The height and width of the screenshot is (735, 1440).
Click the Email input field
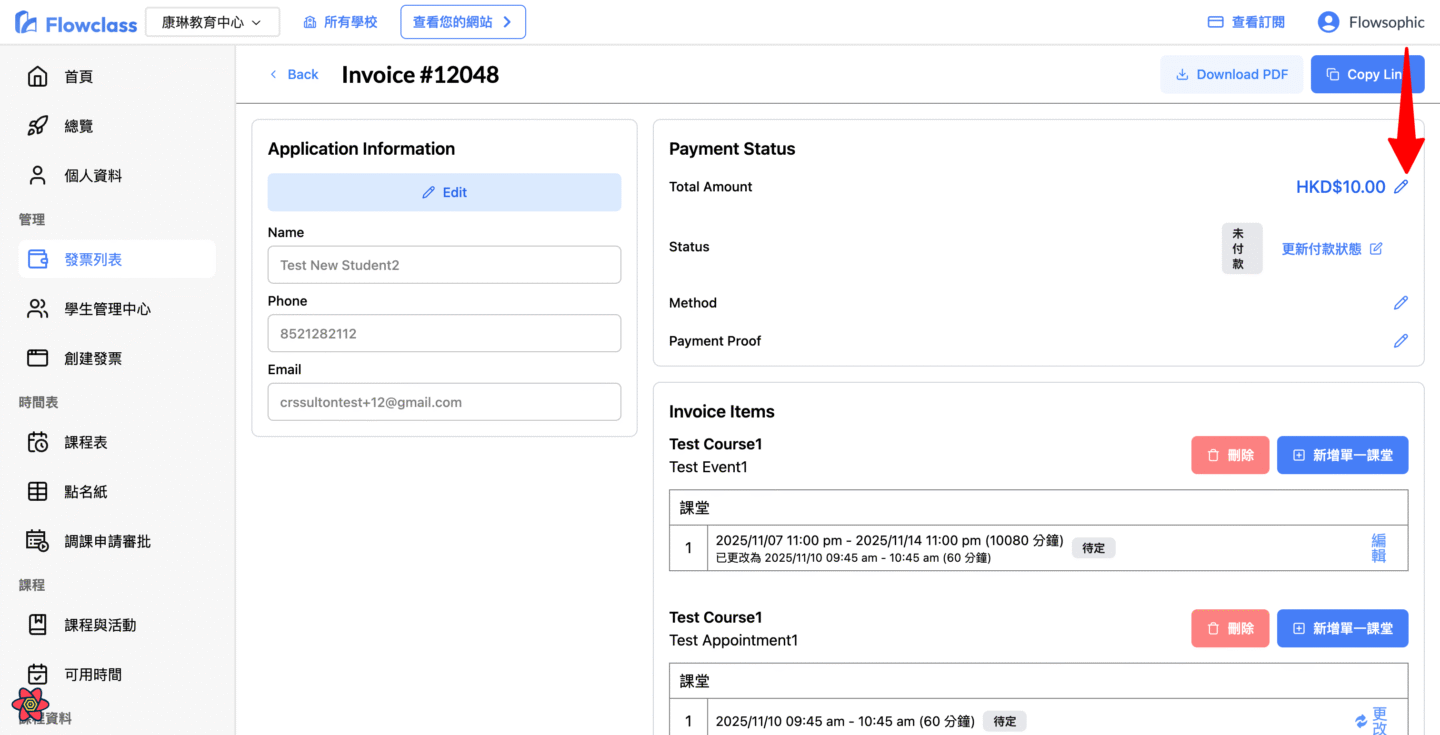444,402
